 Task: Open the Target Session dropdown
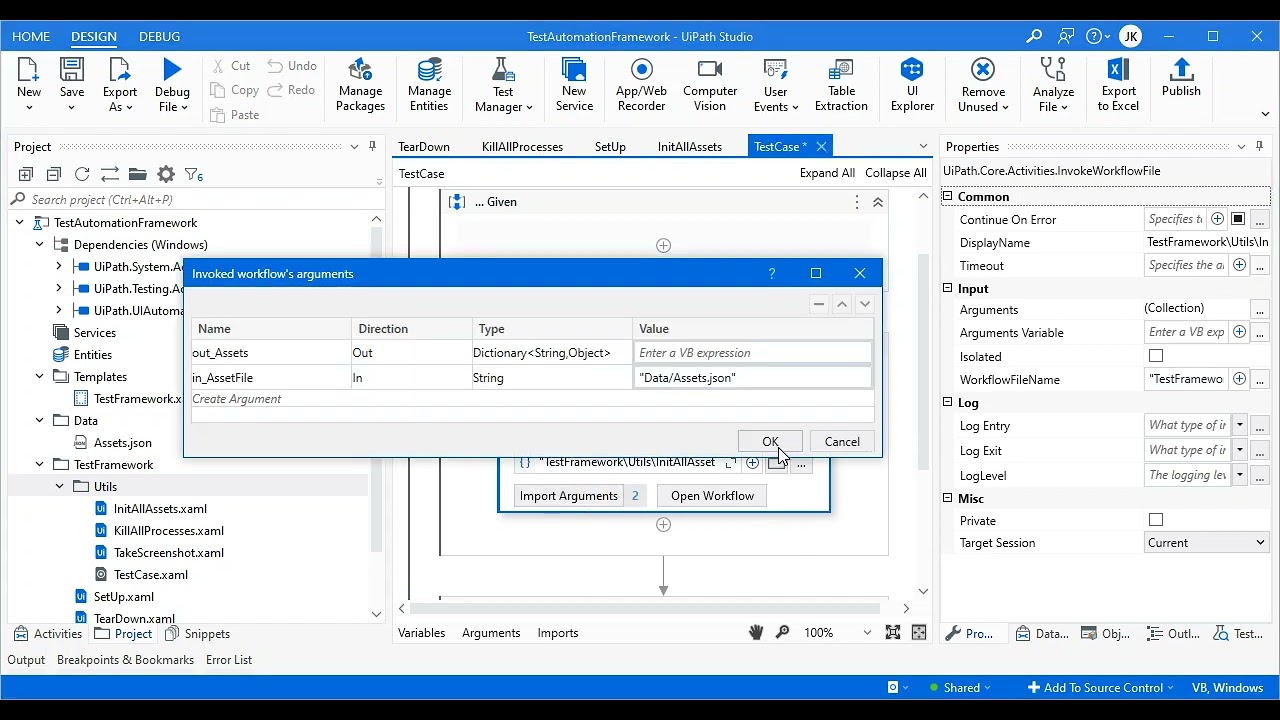[x=1207, y=543]
